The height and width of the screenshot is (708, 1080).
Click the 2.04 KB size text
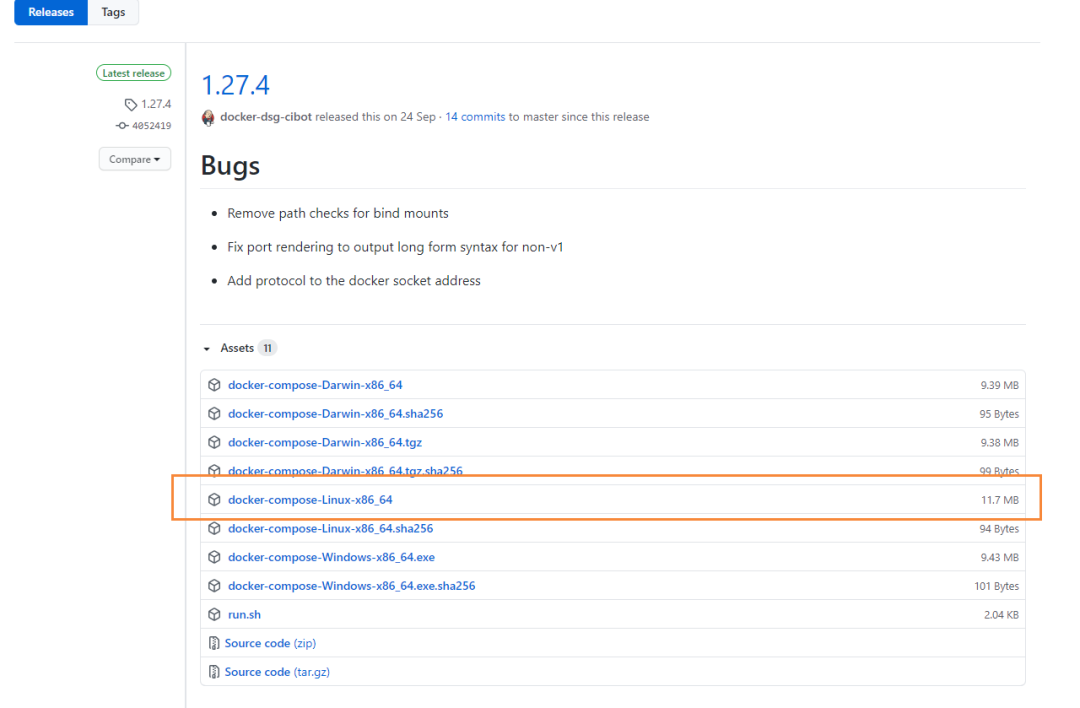click(1001, 615)
